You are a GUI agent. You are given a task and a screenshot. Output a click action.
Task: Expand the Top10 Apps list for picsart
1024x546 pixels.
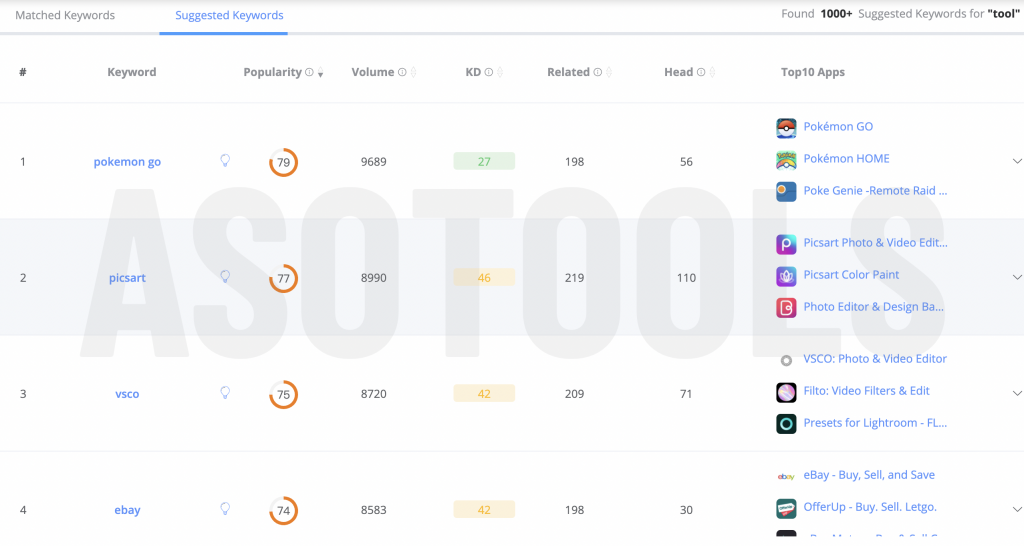click(1017, 278)
